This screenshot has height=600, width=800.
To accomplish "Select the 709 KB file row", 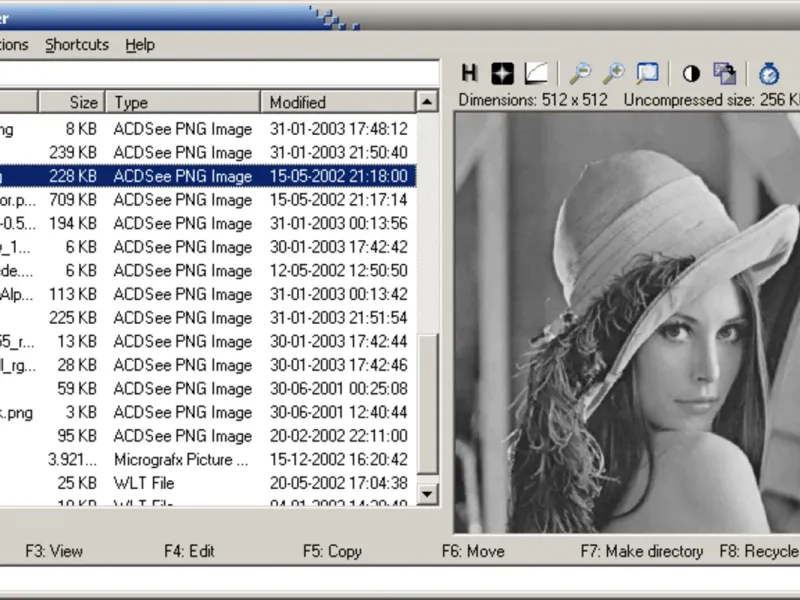I will pyautogui.click(x=208, y=199).
